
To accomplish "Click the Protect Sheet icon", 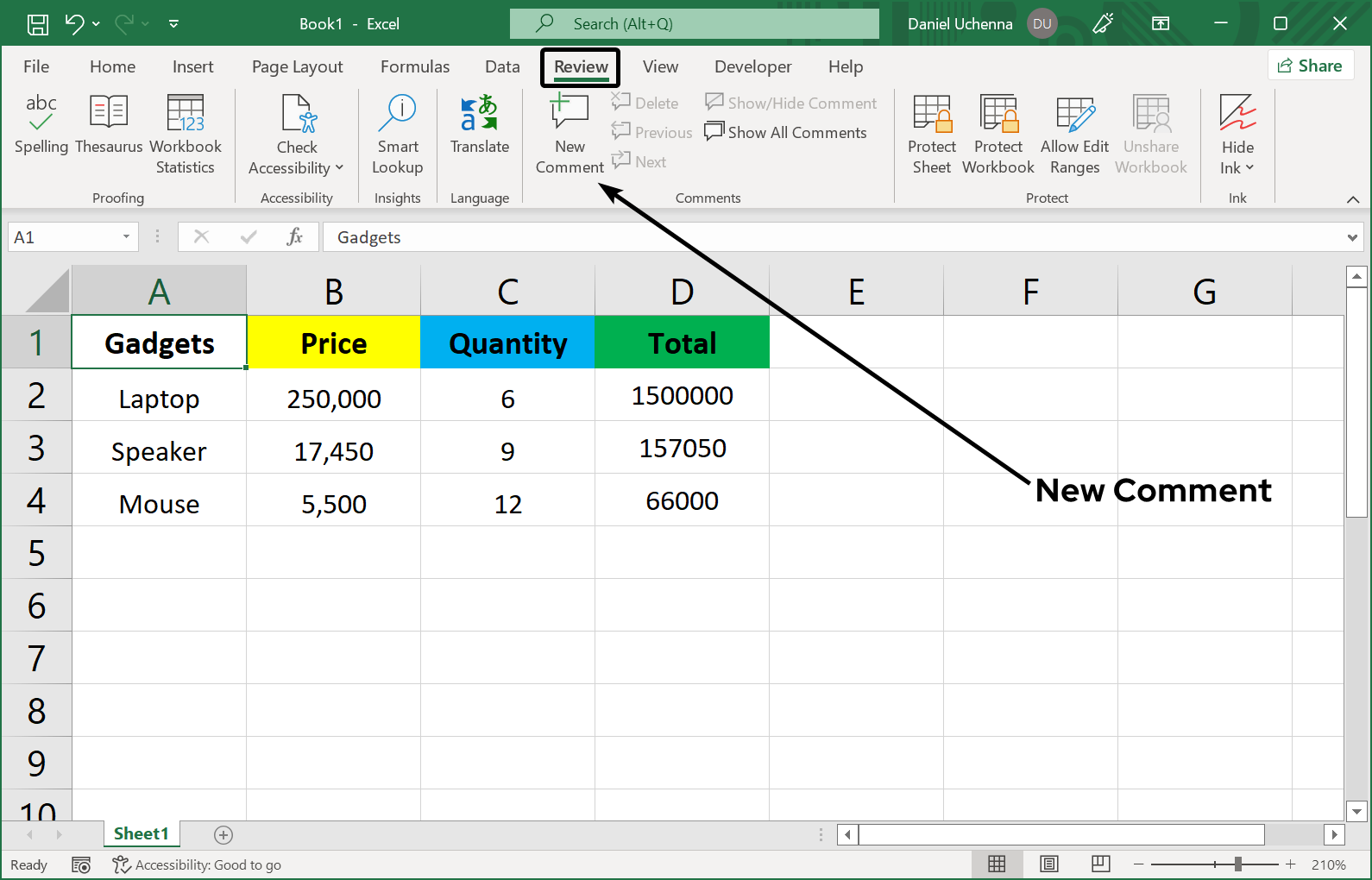I will point(932,135).
